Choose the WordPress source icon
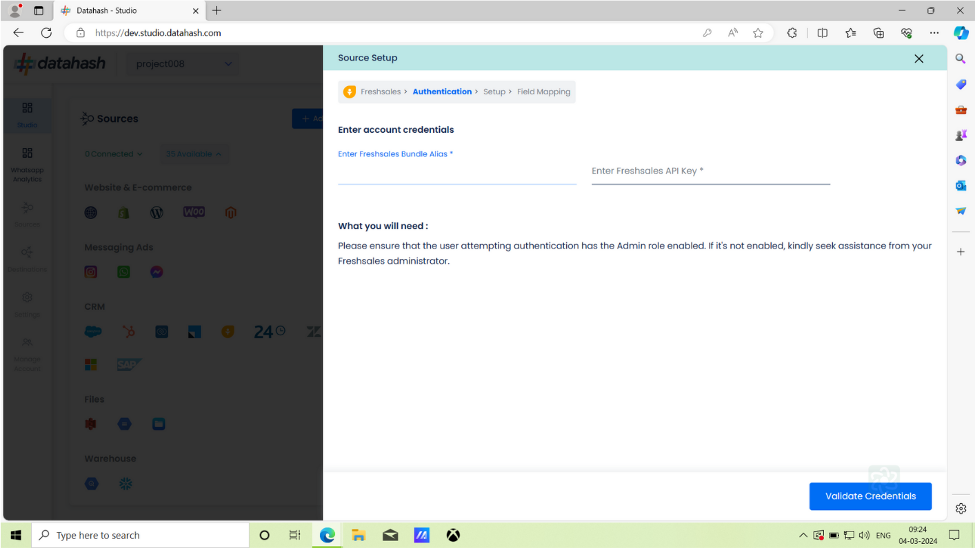Image resolution: width=977 pixels, height=550 pixels. pos(156,212)
